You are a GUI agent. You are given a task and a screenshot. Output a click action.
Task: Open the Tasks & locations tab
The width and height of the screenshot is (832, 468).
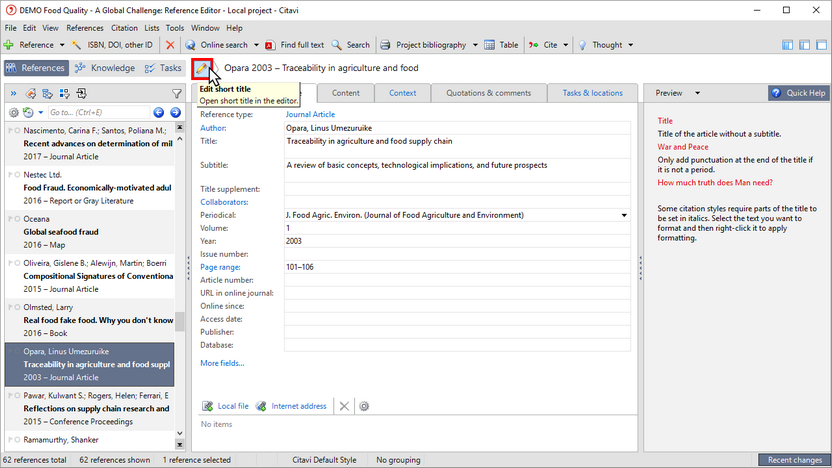[x=593, y=93]
